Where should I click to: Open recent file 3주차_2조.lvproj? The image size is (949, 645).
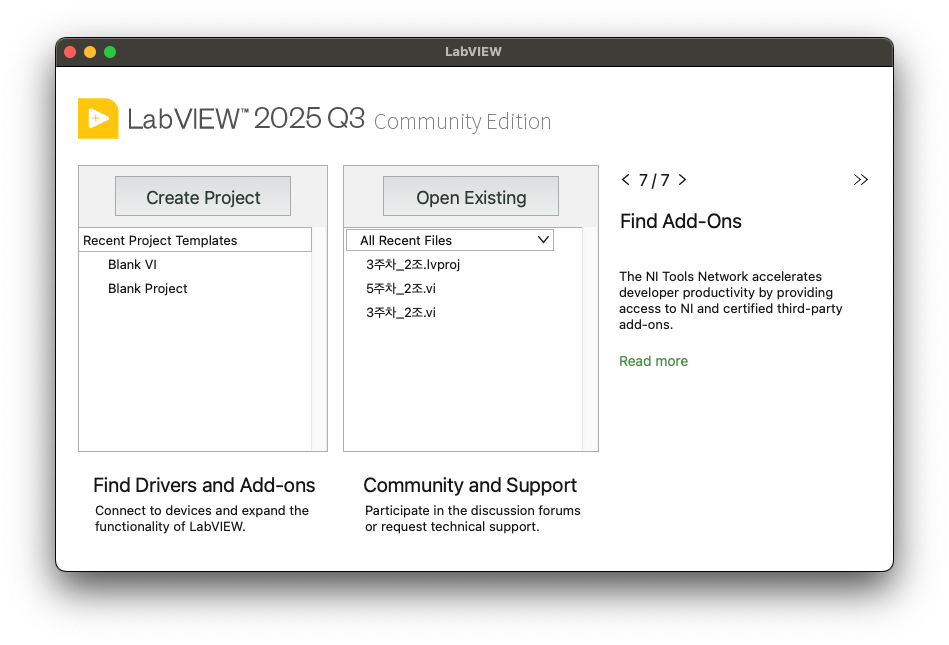click(x=413, y=264)
